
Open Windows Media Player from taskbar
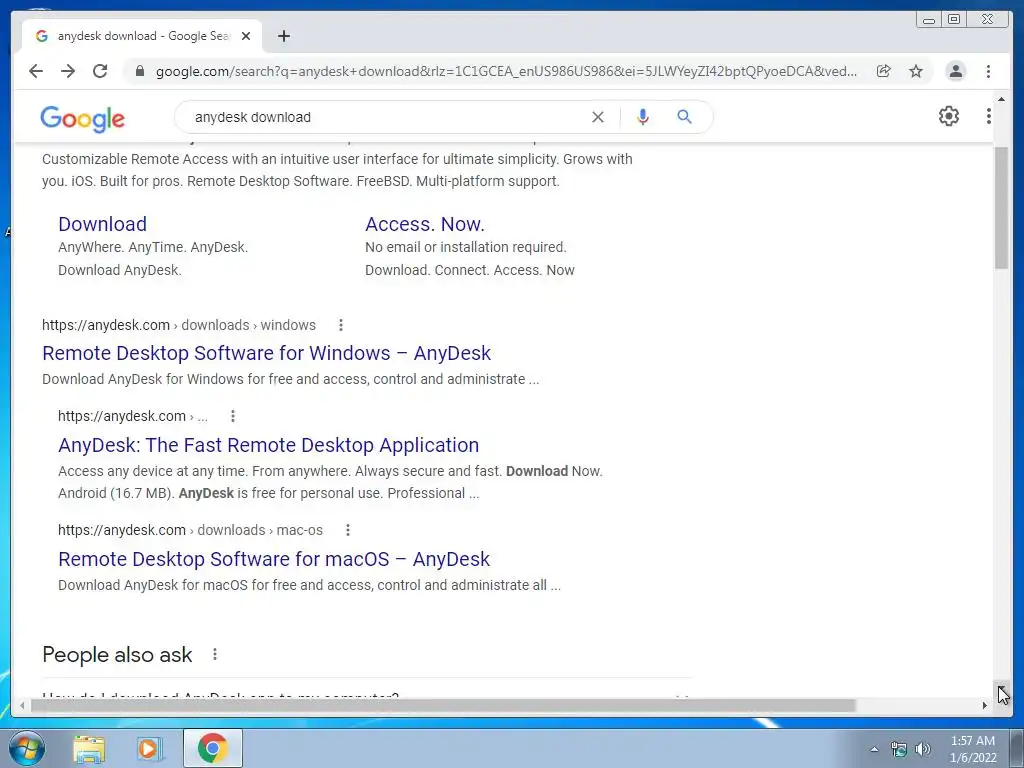150,748
